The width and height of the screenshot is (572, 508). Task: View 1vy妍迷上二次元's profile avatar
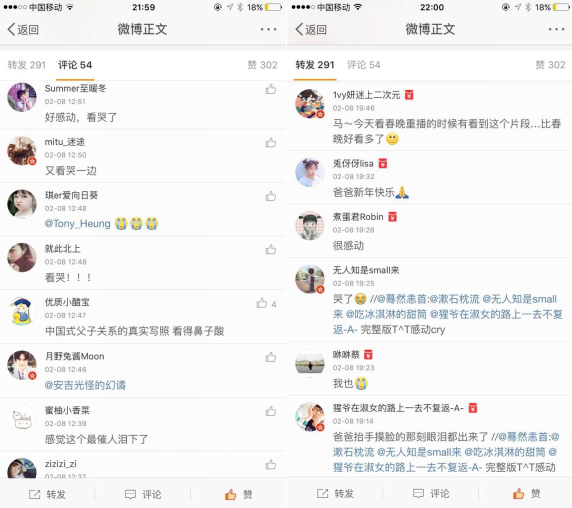(x=310, y=104)
